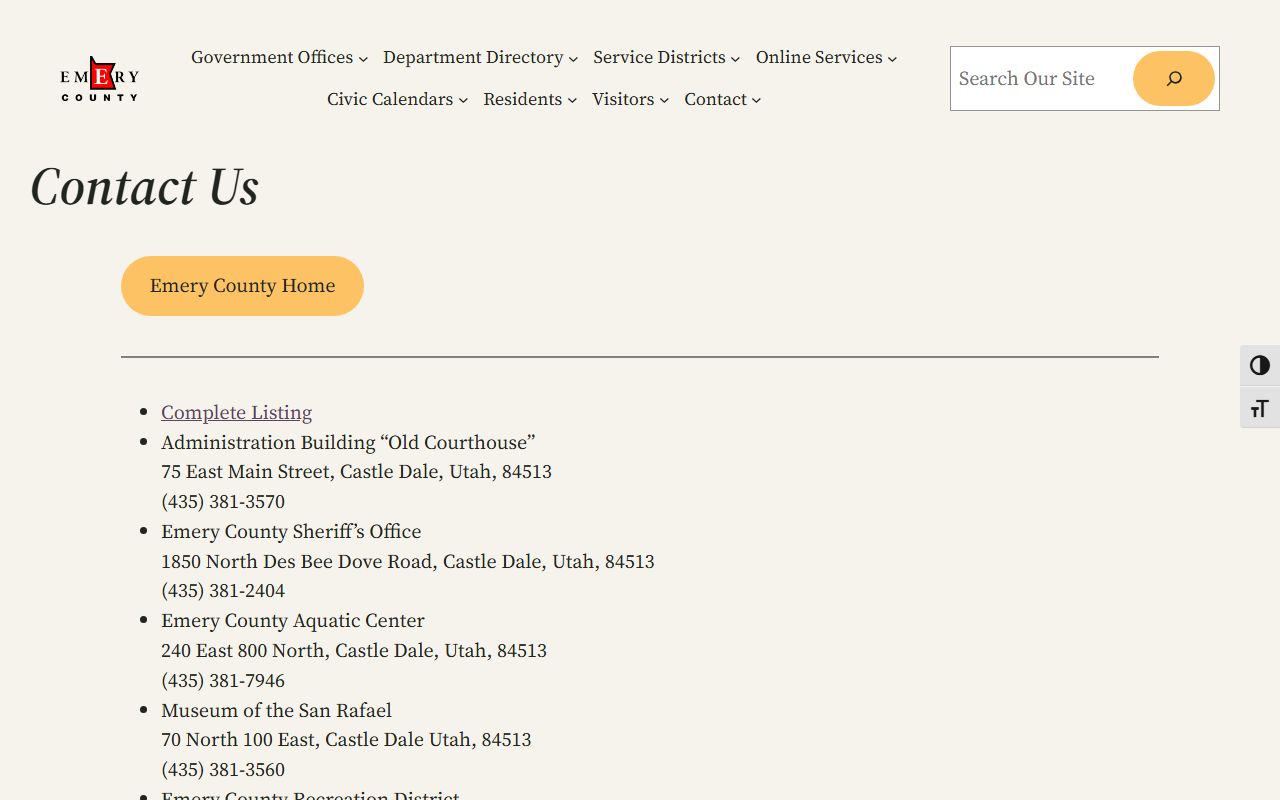Expand the Government Offices chevron

coord(363,59)
